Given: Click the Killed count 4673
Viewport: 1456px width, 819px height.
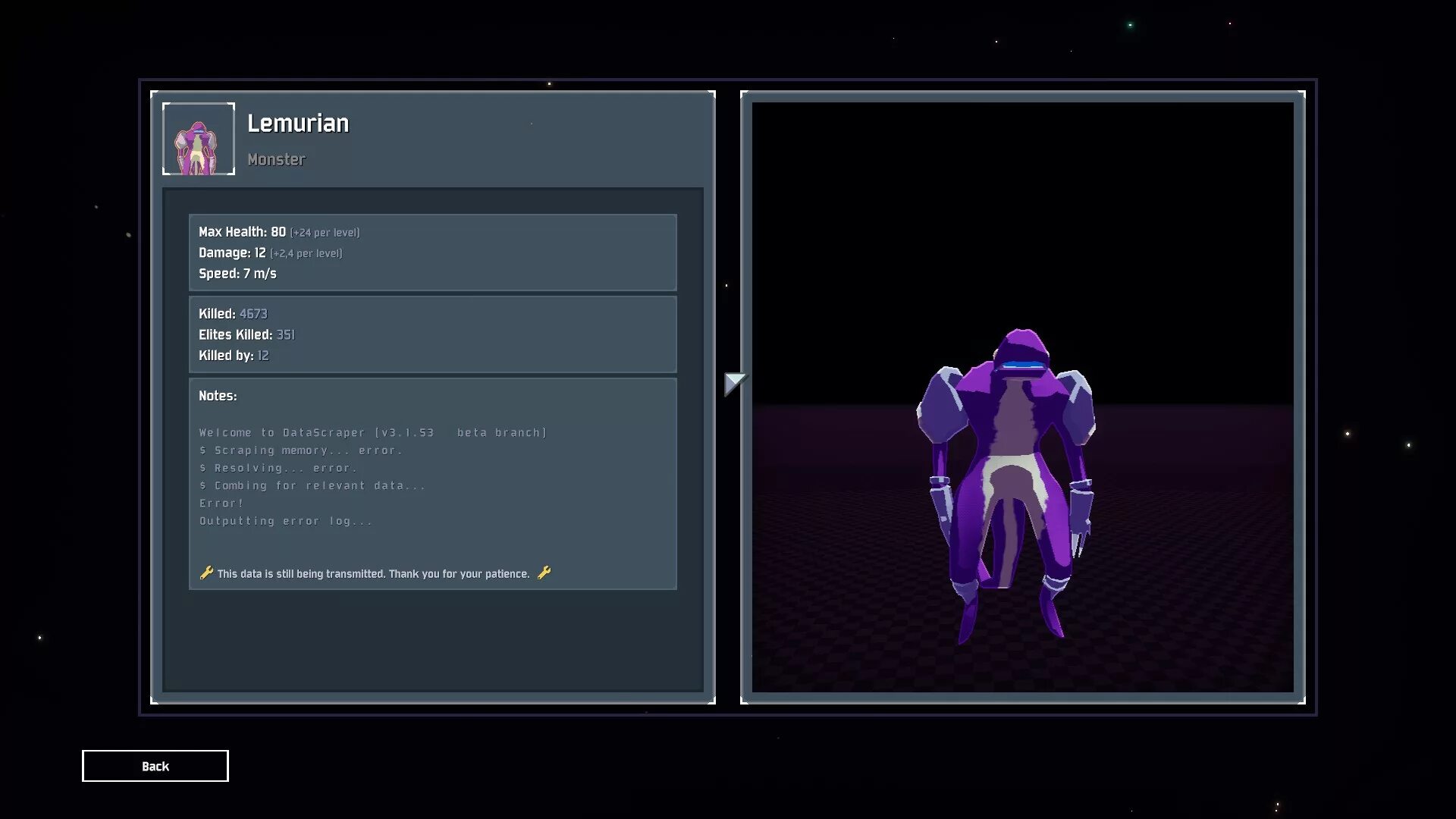Looking at the screenshot, I should pyautogui.click(x=253, y=314).
